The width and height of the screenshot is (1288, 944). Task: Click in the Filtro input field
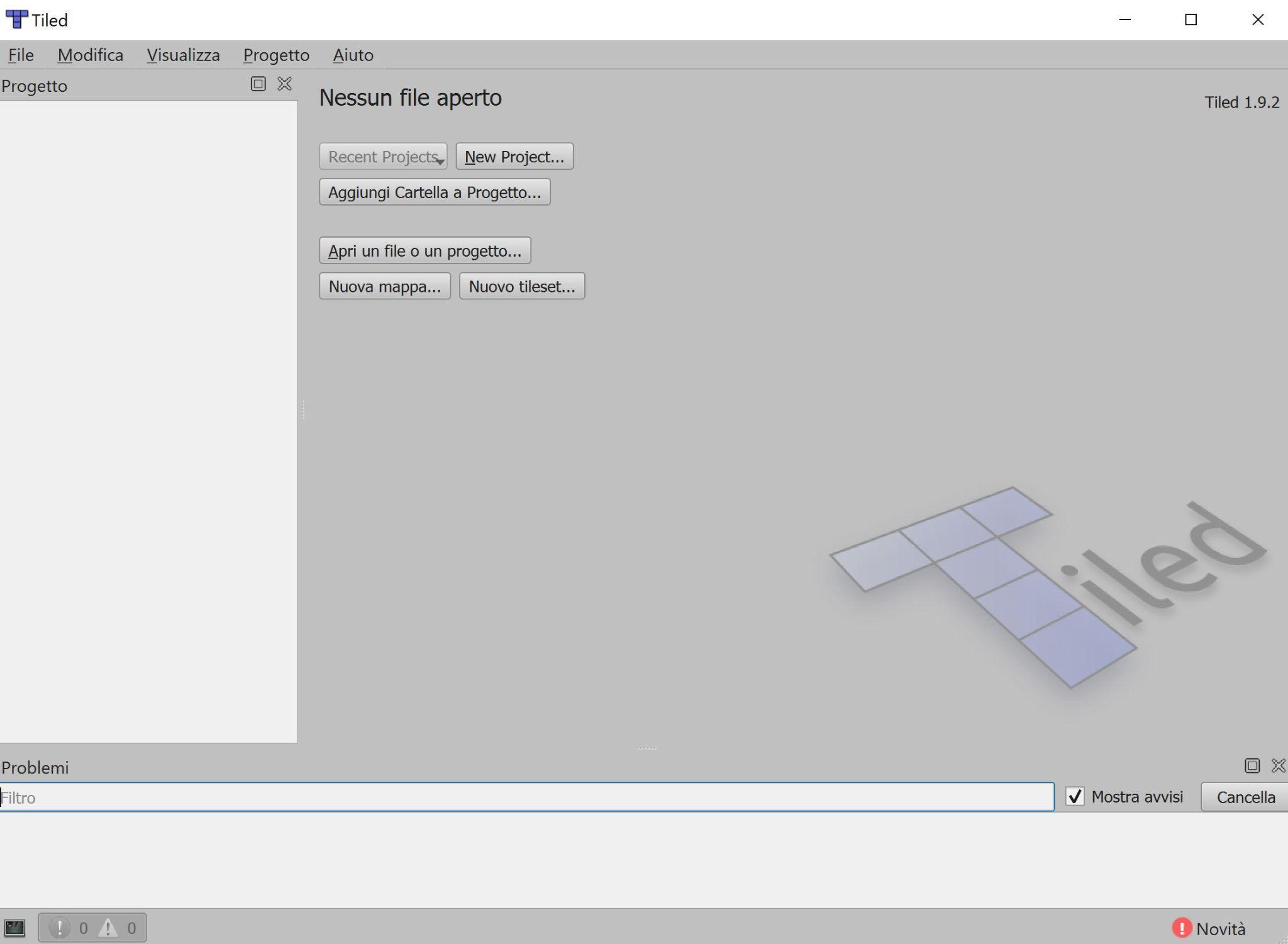527,797
